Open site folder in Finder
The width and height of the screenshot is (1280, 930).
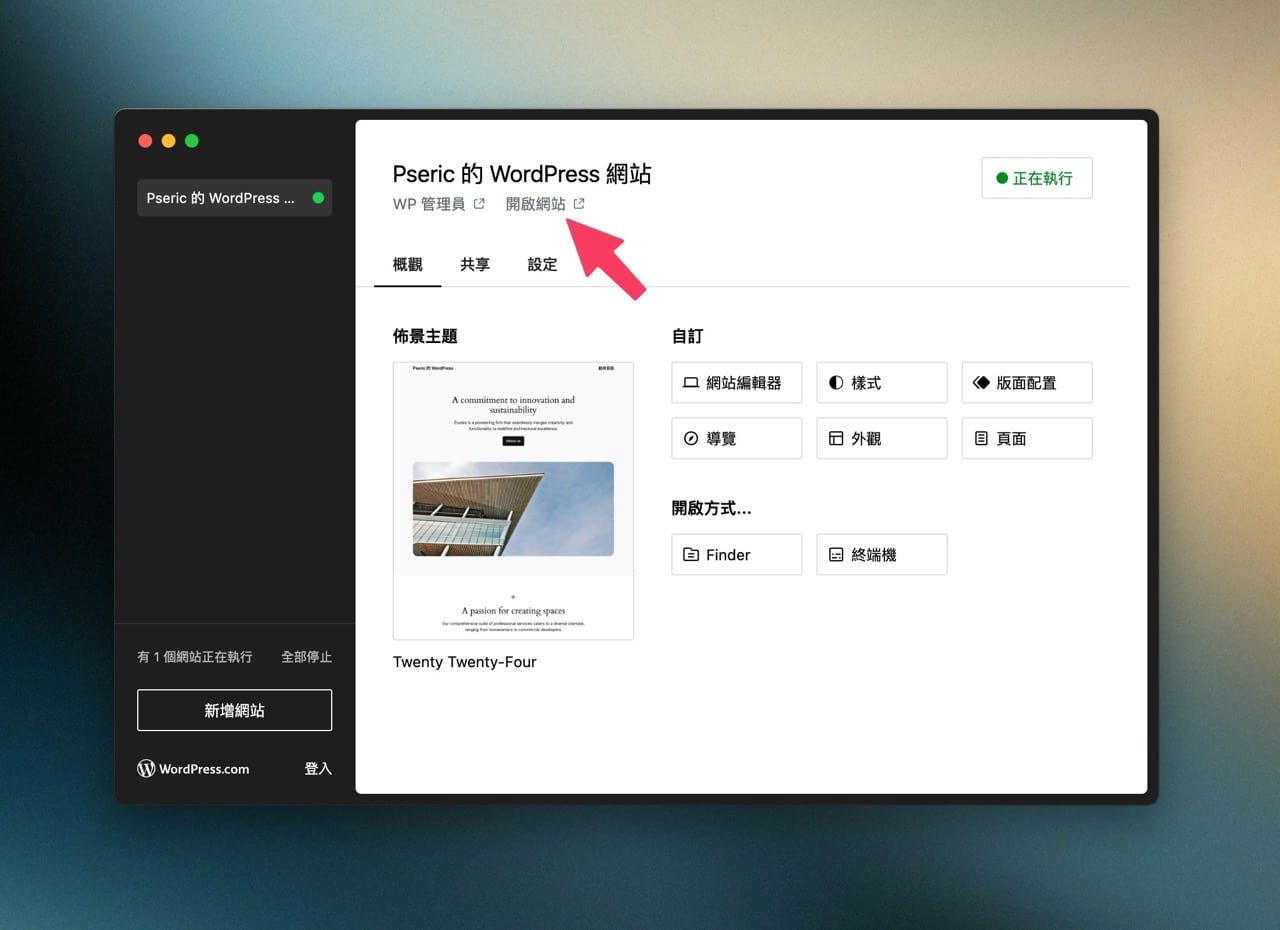(x=736, y=555)
